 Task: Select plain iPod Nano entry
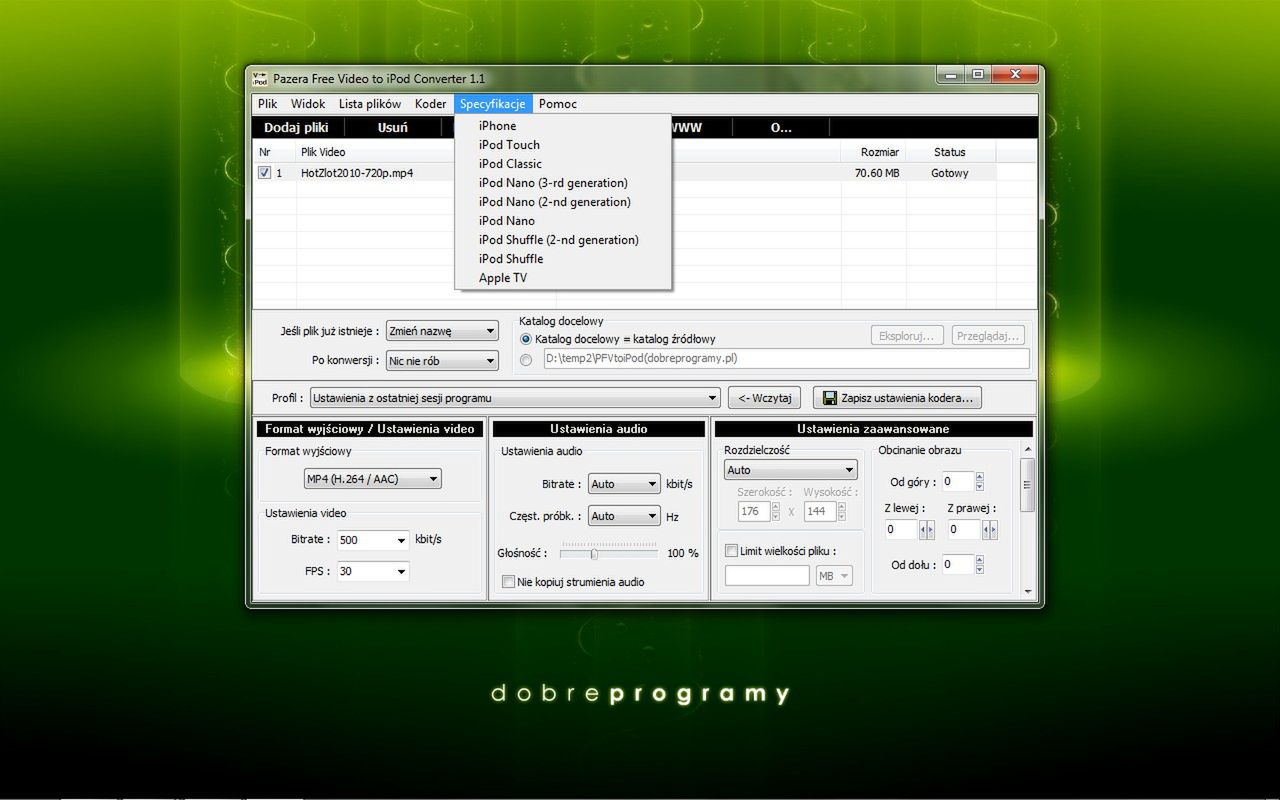click(563, 221)
